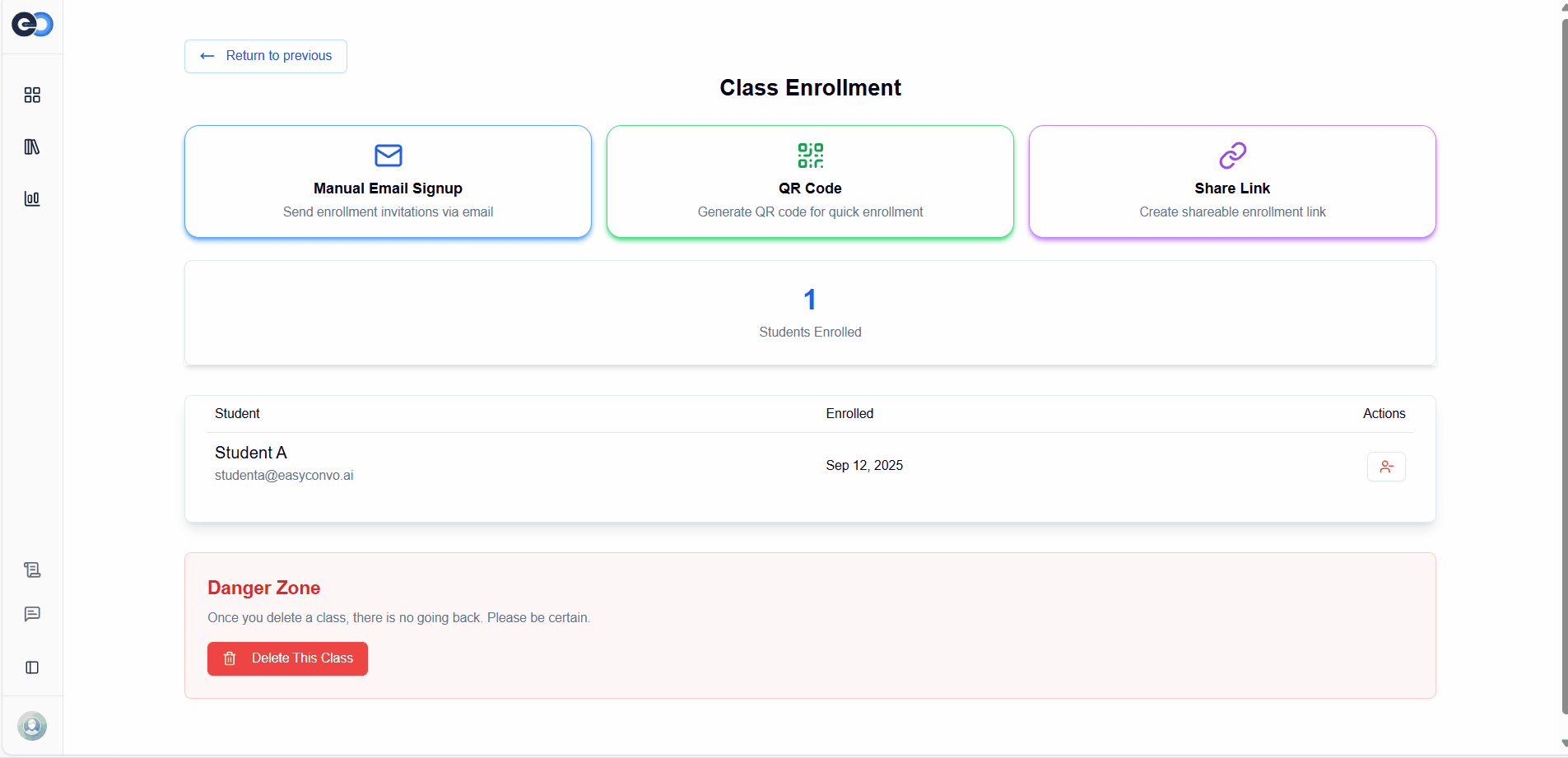Screen dimensions: 1568x758
Task: Click the Student A name in table
Action: 251,453
